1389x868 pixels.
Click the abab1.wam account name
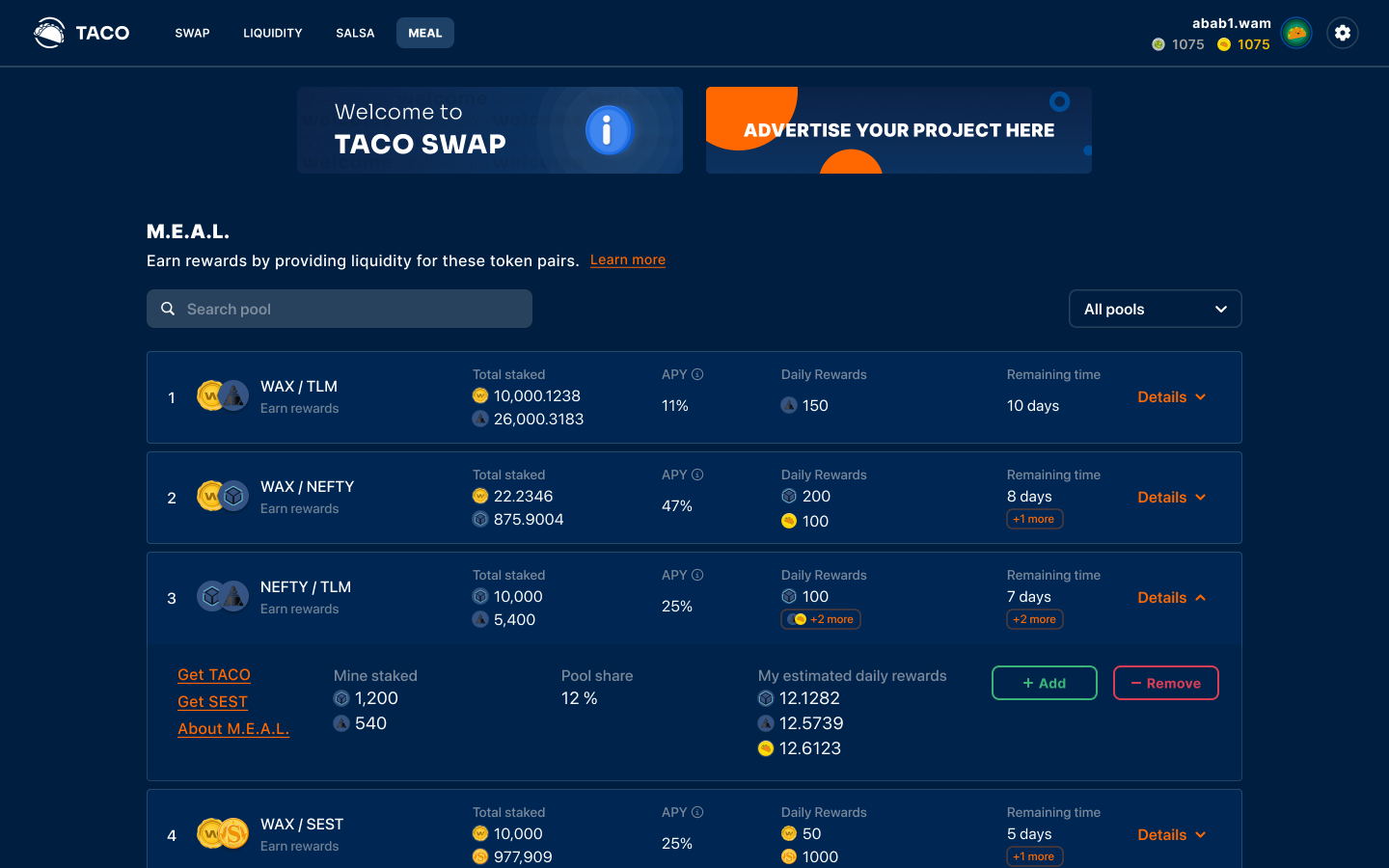(1232, 23)
